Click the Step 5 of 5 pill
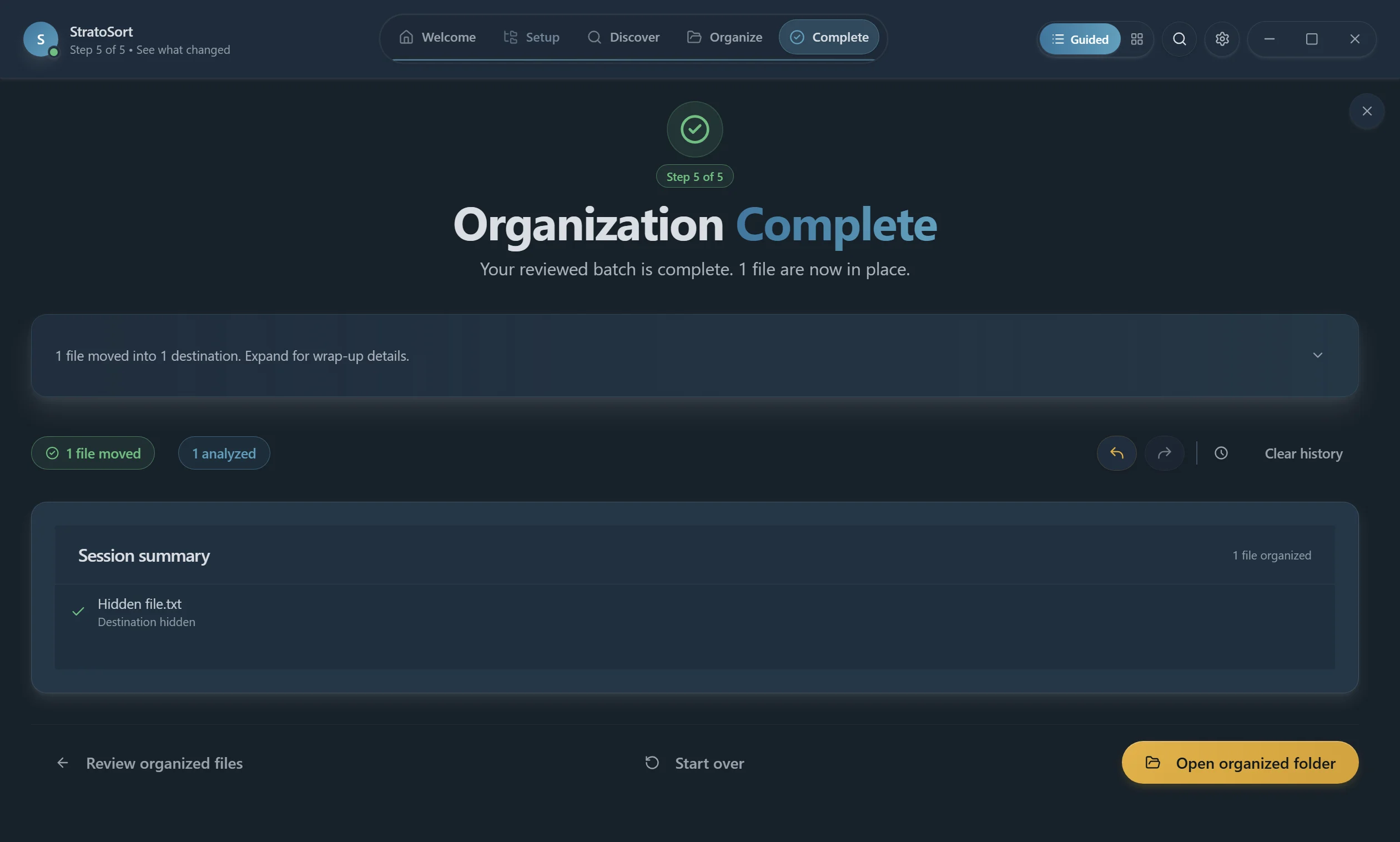The height and width of the screenshot is (842, 1400). click(x=694, y=177)
